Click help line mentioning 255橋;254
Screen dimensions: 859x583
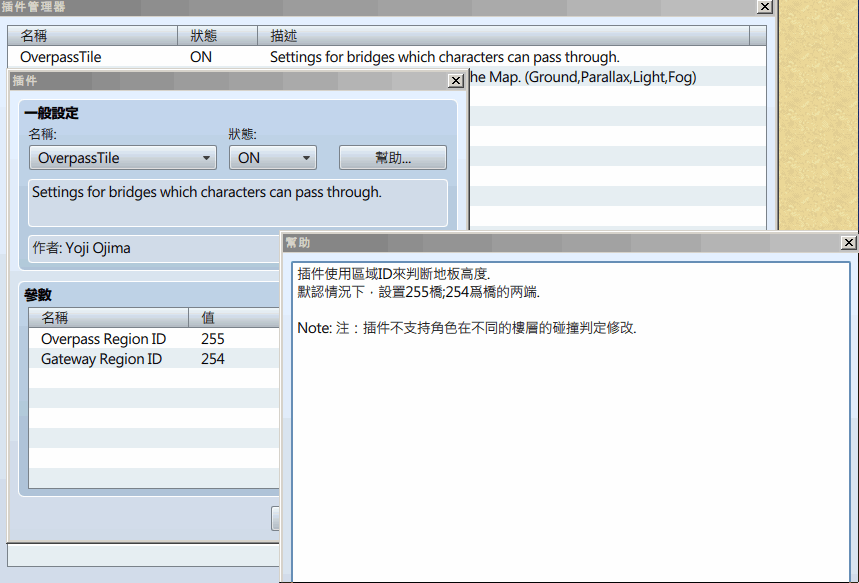(419, 292)
